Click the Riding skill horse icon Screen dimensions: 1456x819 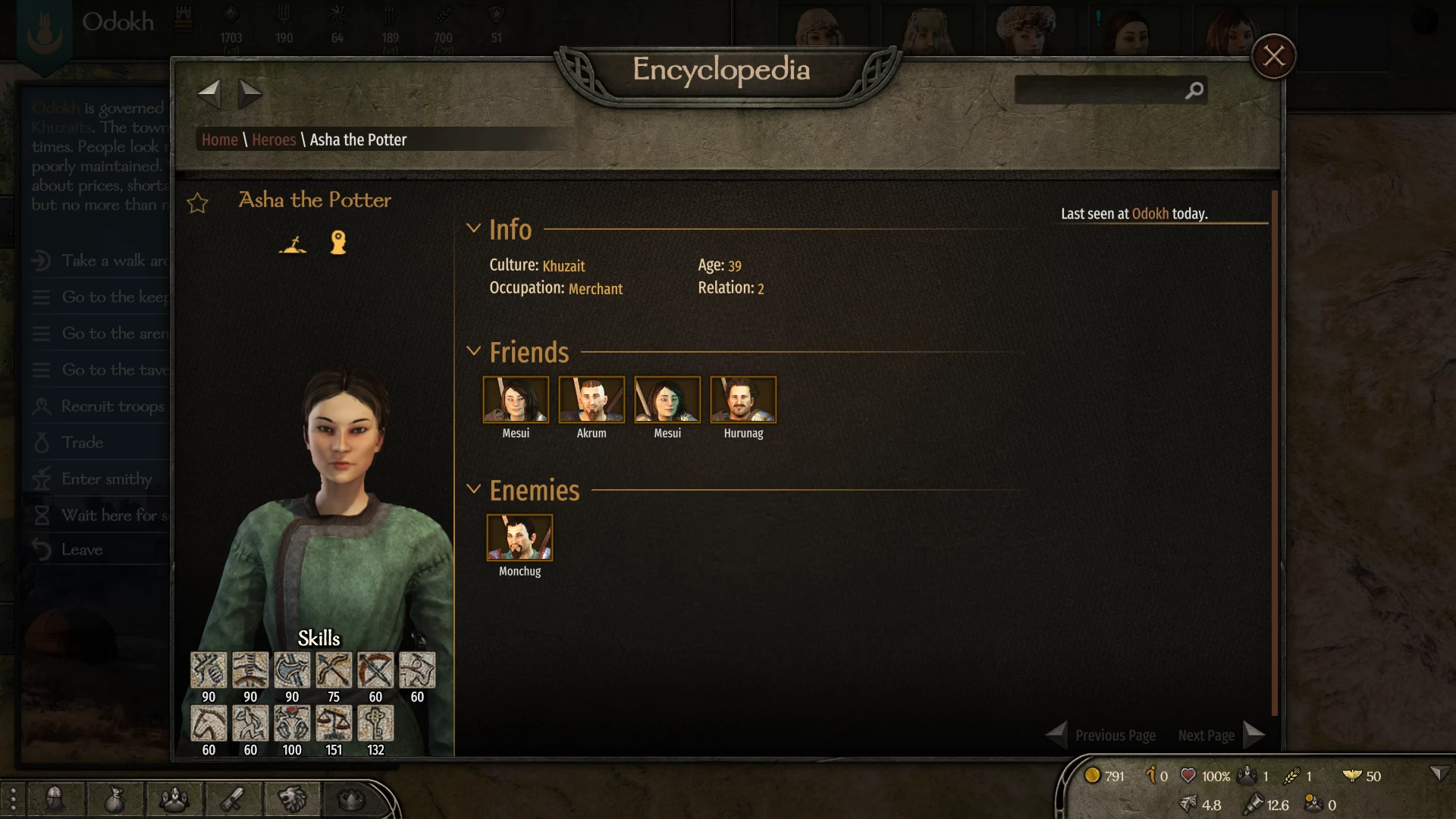[x=209, y=723]
